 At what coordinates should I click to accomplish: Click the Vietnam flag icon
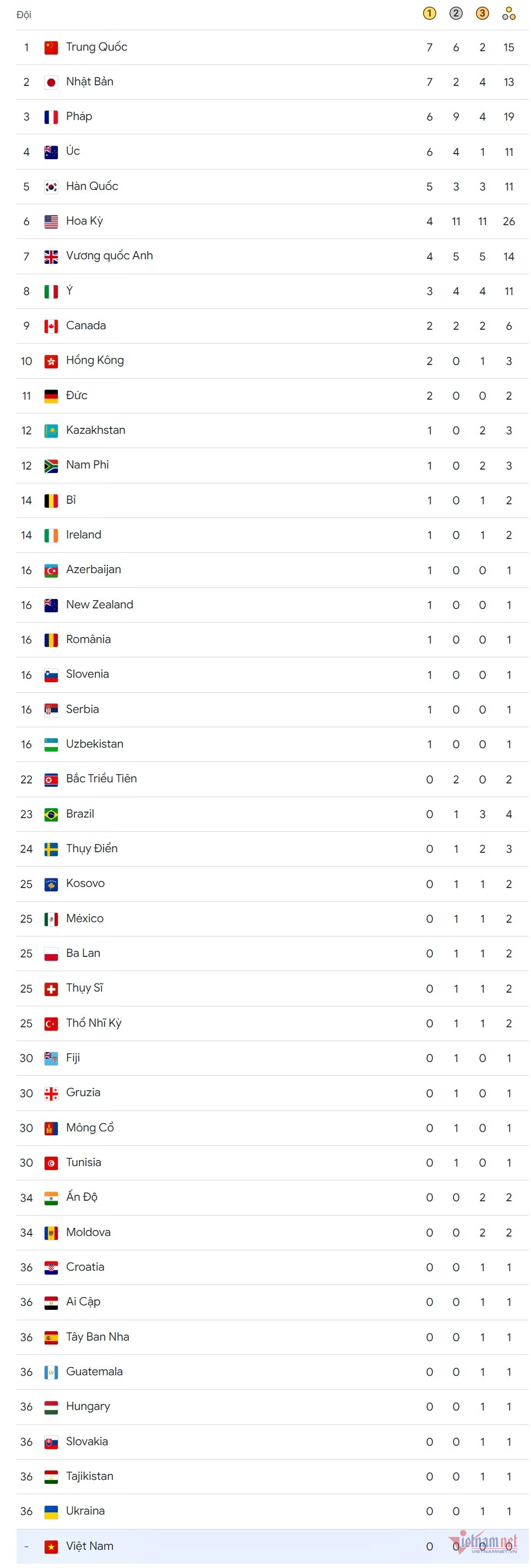(51, 1546)
